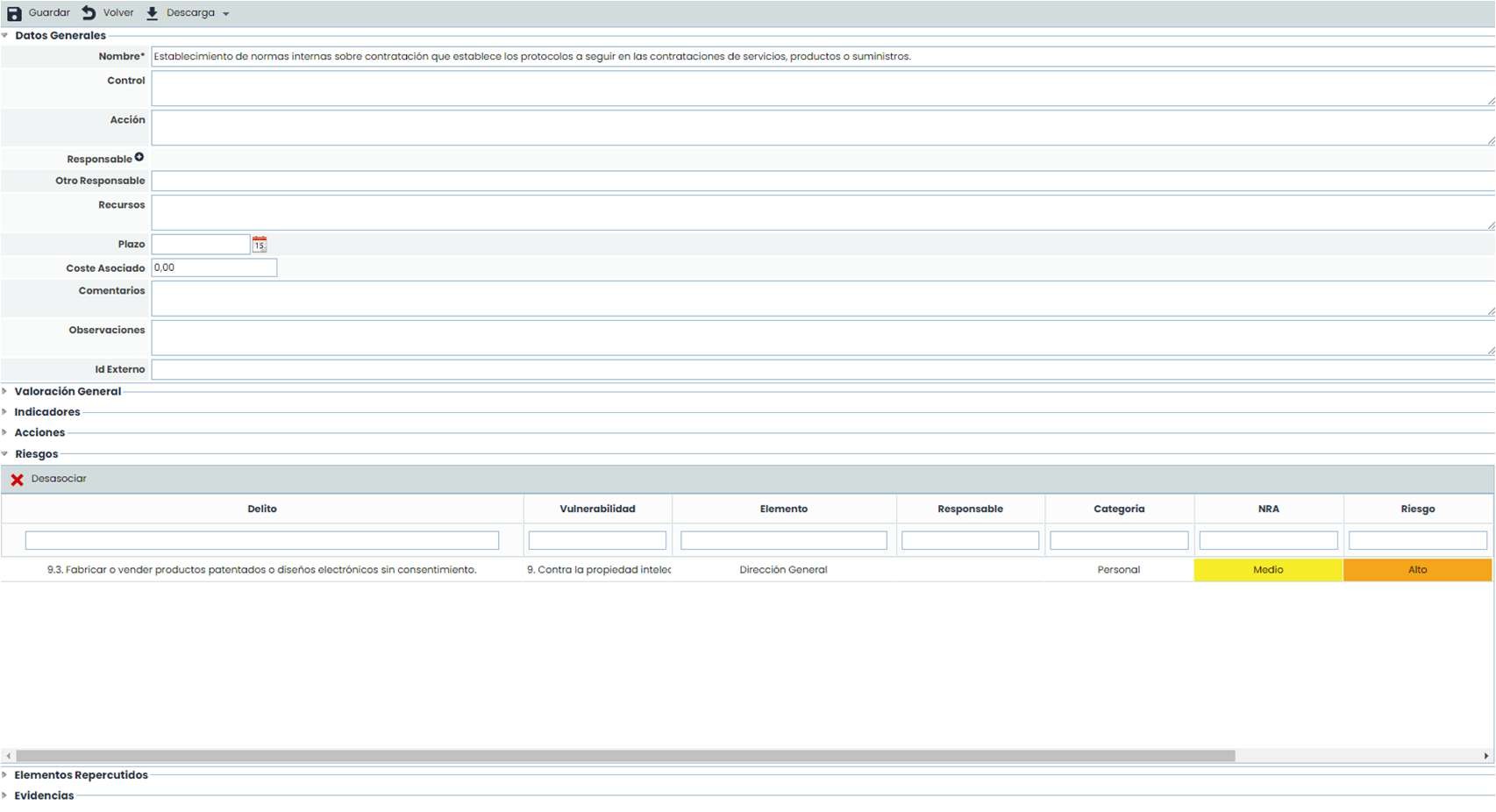Viewport: 1496px width, 812px height.
Task: Click the red X Desasociar icon
Action: pos(17,480)
